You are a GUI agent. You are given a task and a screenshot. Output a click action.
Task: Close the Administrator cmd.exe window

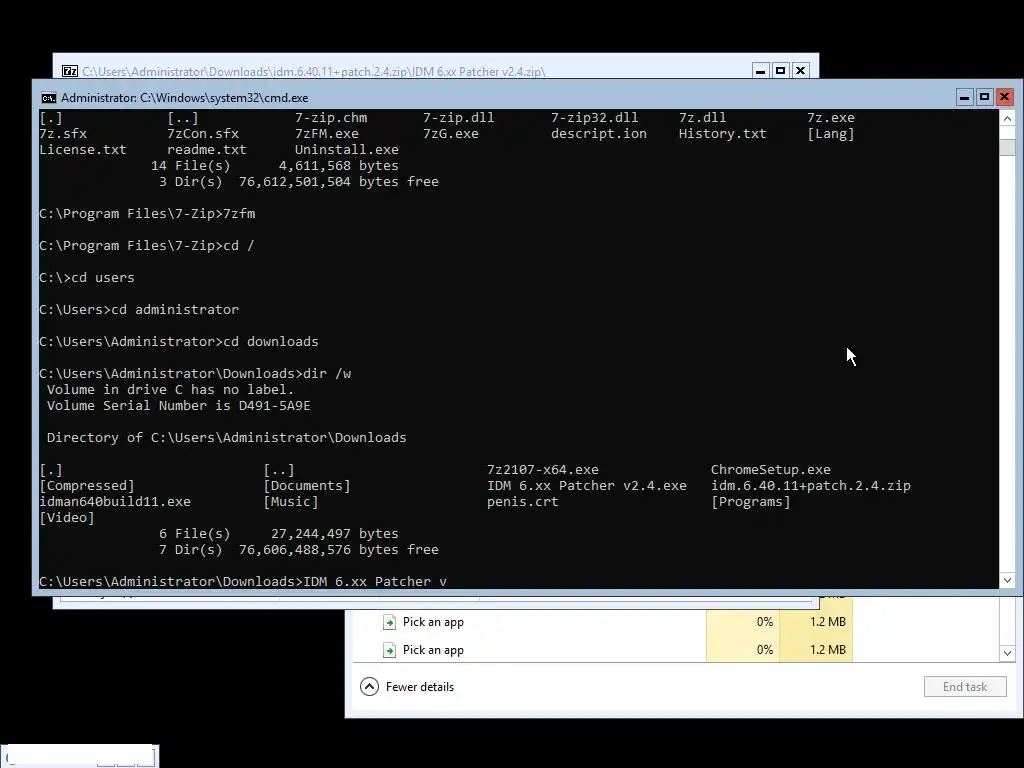[x=1004, y=97]
